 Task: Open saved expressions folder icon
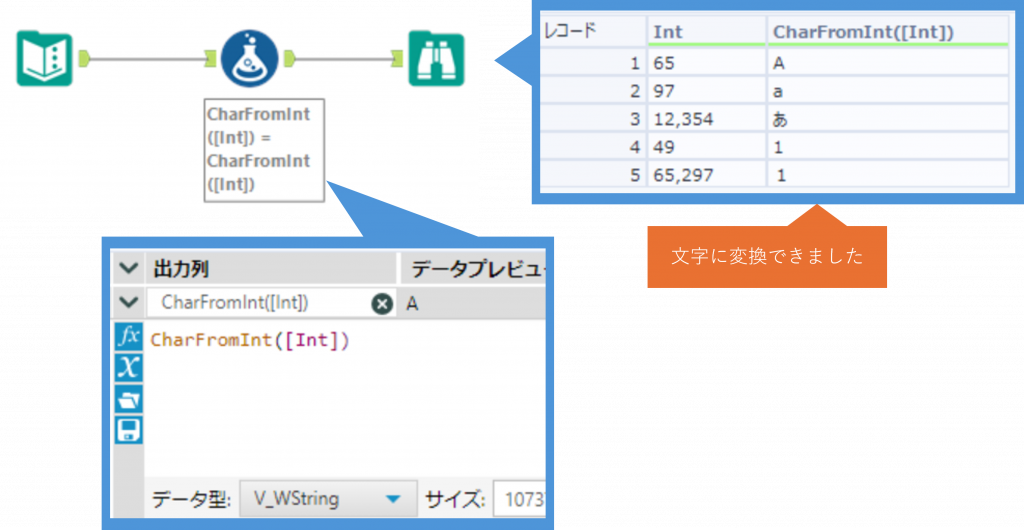[130, 398]
